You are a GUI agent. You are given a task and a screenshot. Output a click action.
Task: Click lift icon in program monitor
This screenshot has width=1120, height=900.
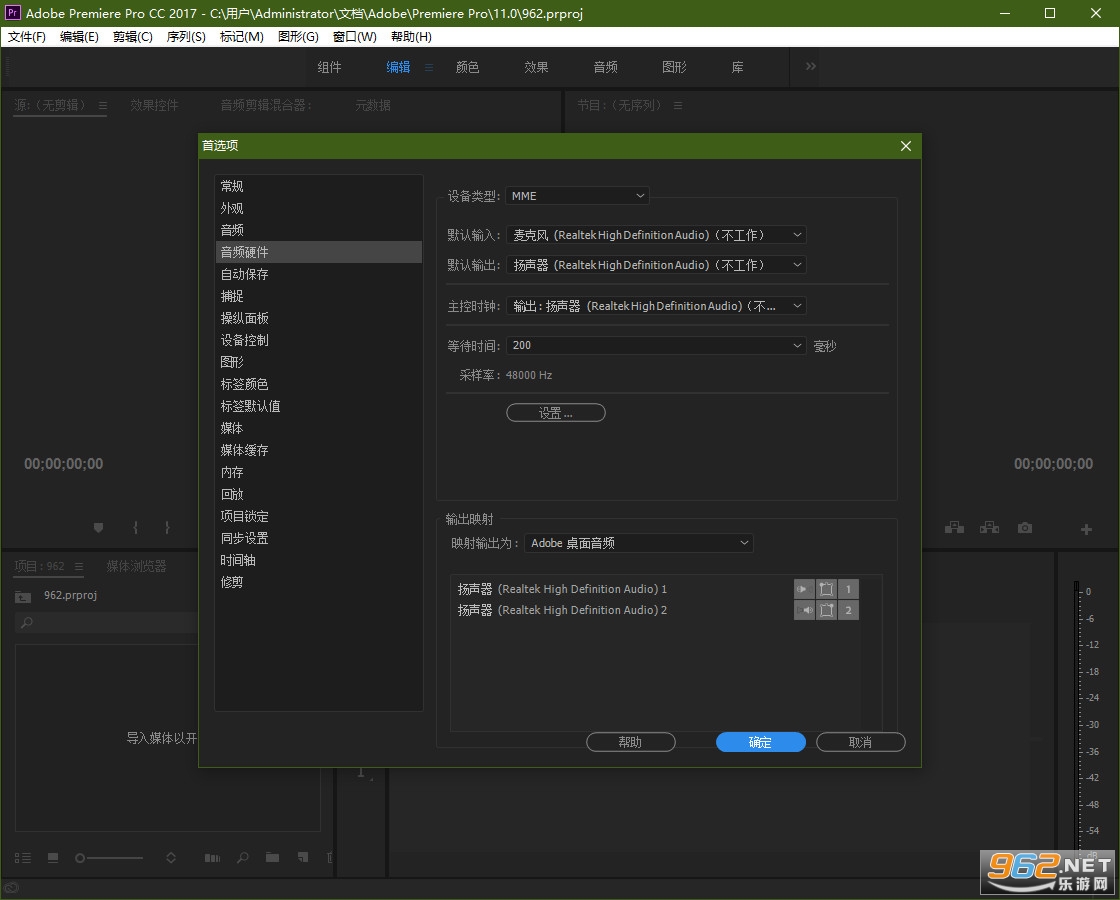[954, 528]
